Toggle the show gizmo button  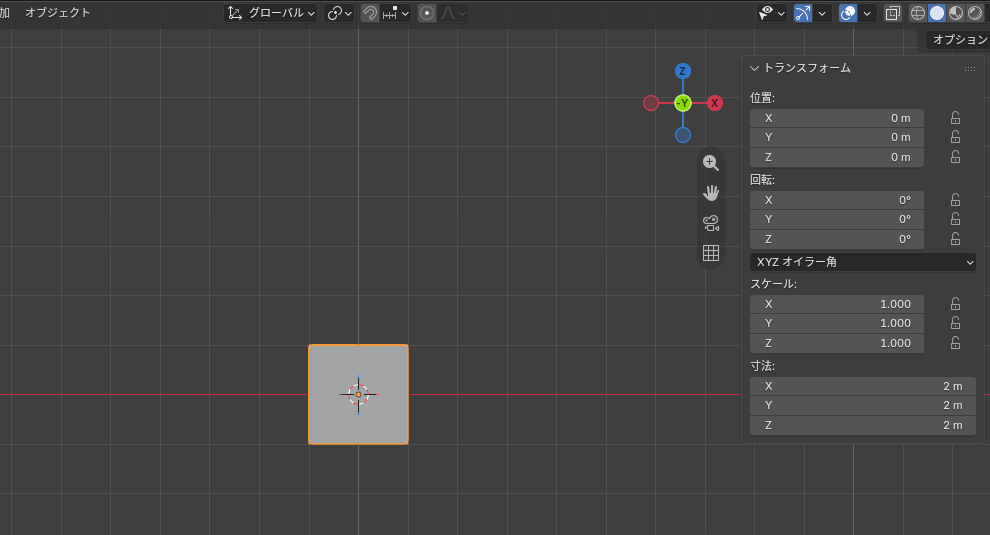pyautogui.click(x=802, y=13)
